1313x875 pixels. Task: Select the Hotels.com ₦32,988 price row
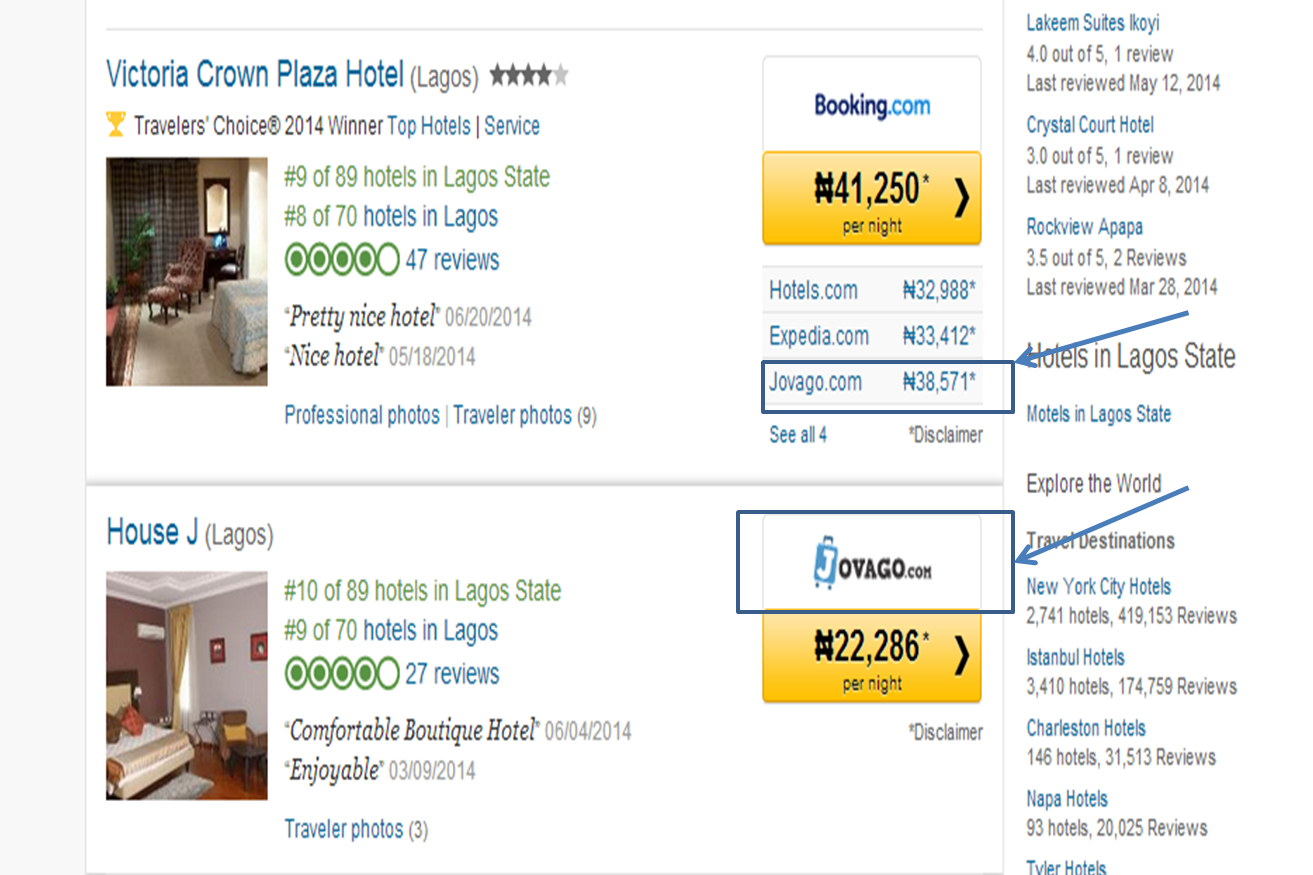[871, 291]
